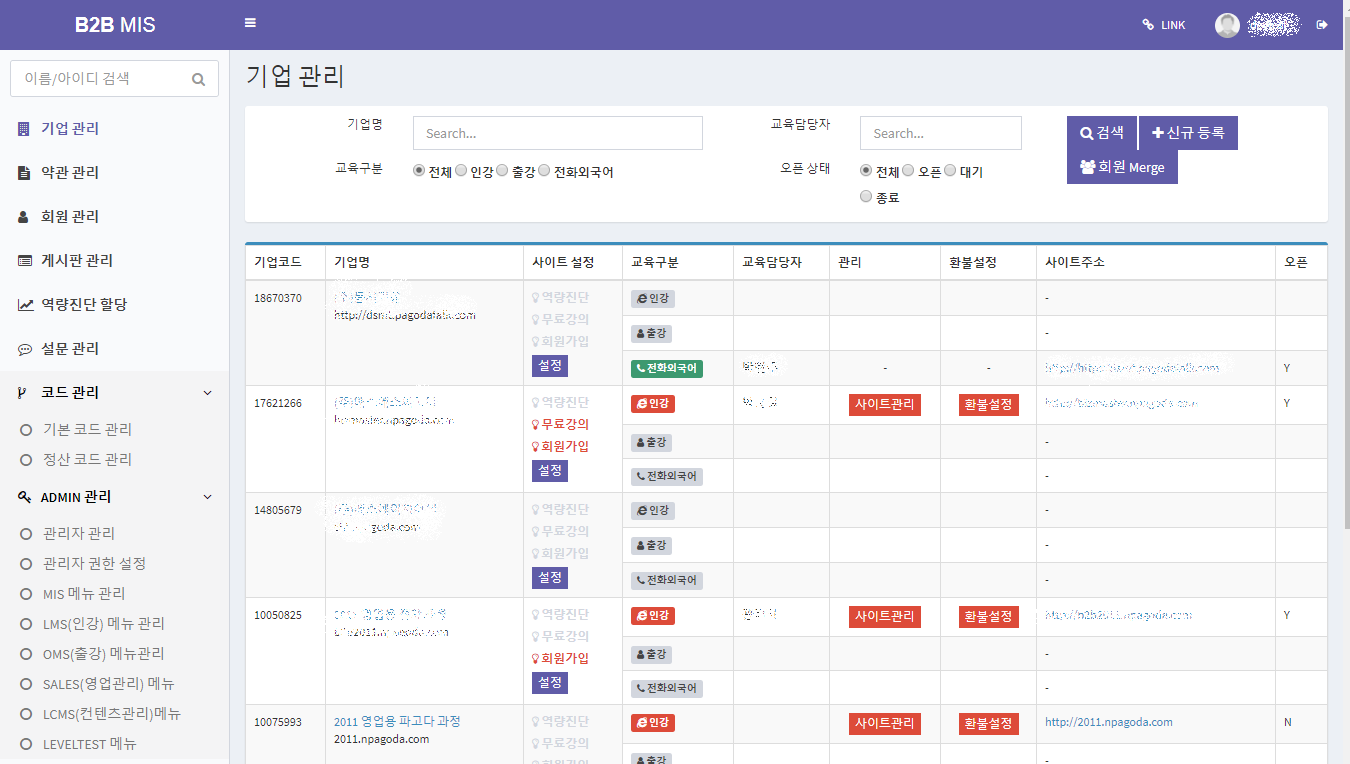Click the speech bubble icon beside 설문 관리
The height and width of the screenshot is (764, 1350).
[25, 349]
